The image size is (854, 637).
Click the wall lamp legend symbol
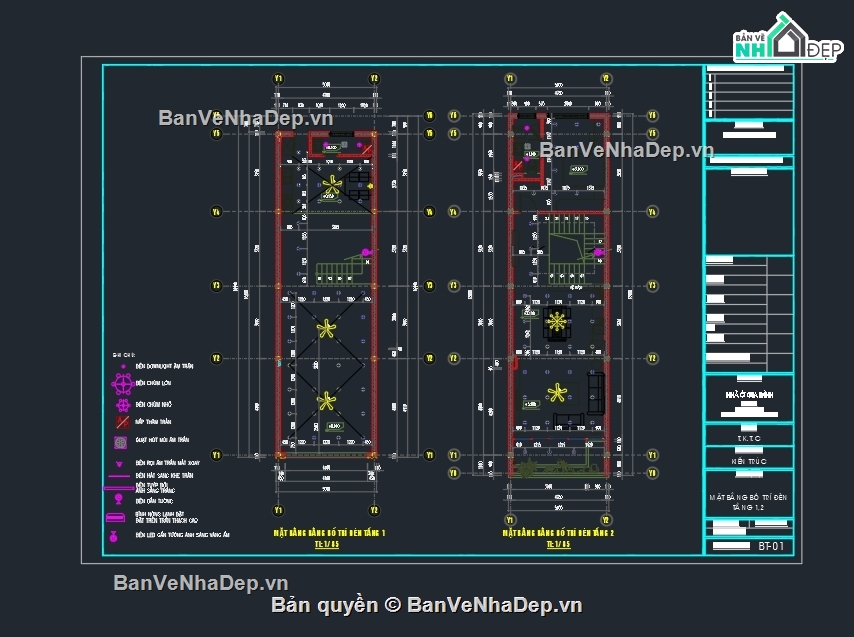pos(119,500)
